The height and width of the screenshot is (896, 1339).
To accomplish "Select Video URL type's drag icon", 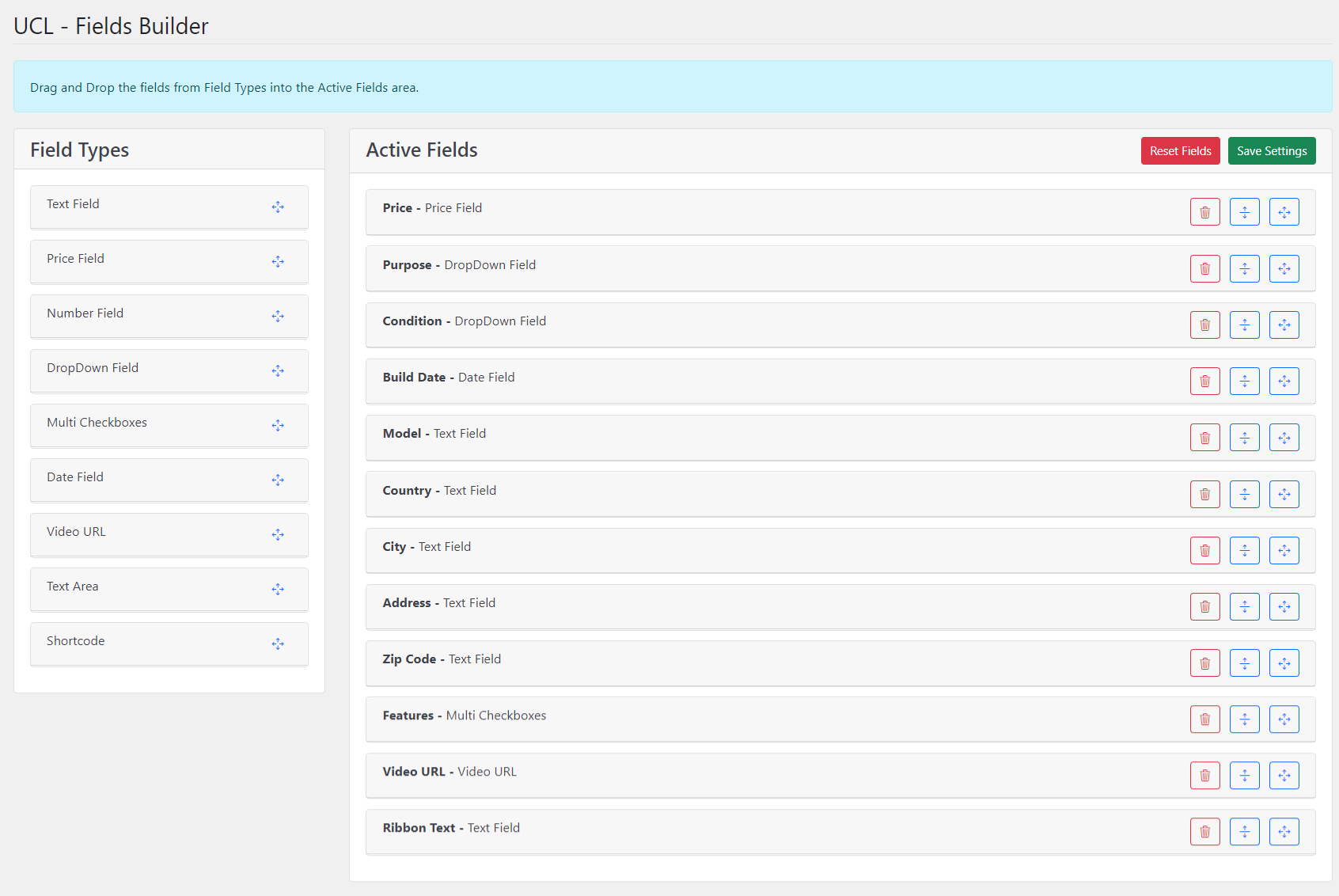I will (x=278, y=534).
